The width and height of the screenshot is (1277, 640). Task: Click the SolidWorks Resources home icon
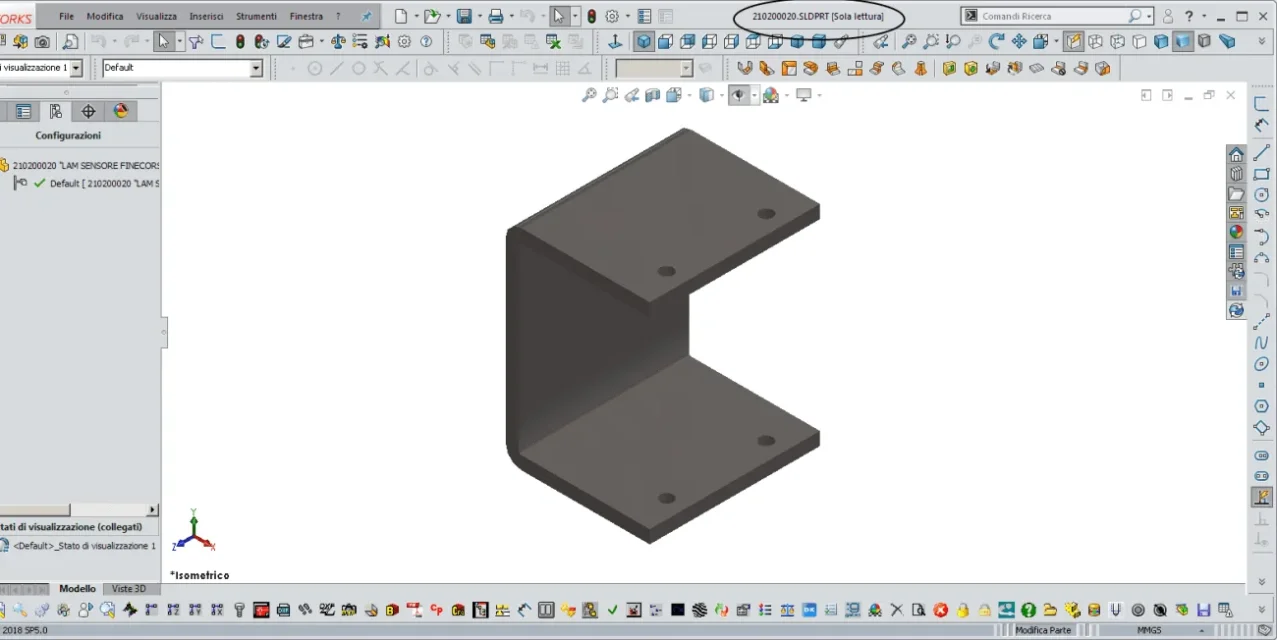pos(1236,154)
